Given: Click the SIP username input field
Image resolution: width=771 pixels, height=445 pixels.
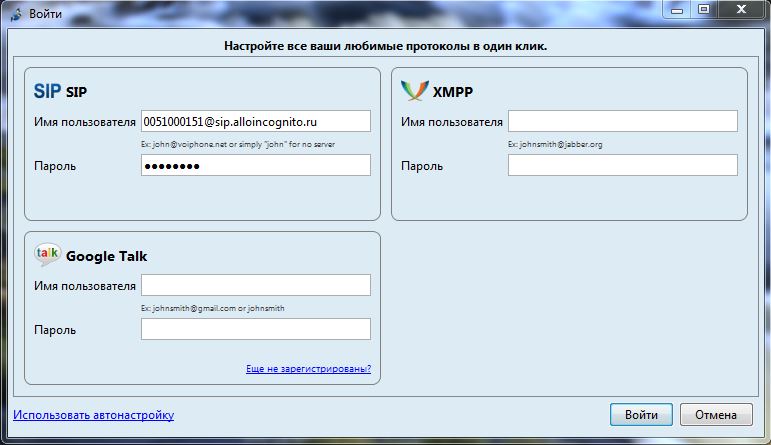Looking at the screenshot, I should [256, 121].
